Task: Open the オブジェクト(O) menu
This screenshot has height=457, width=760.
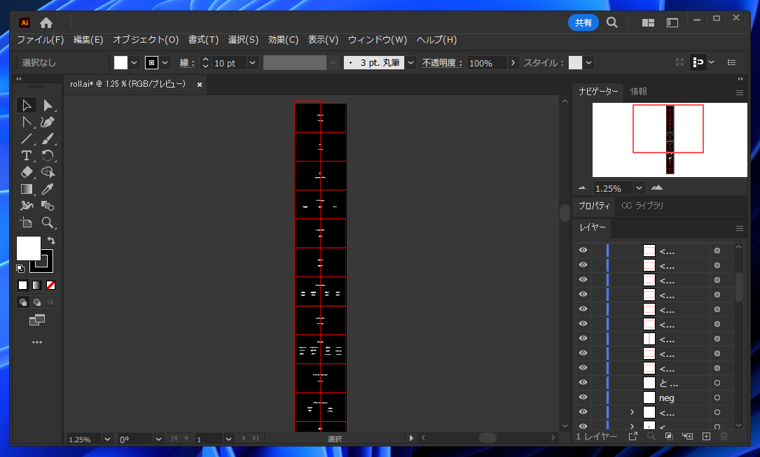Action: pos(145,40)
